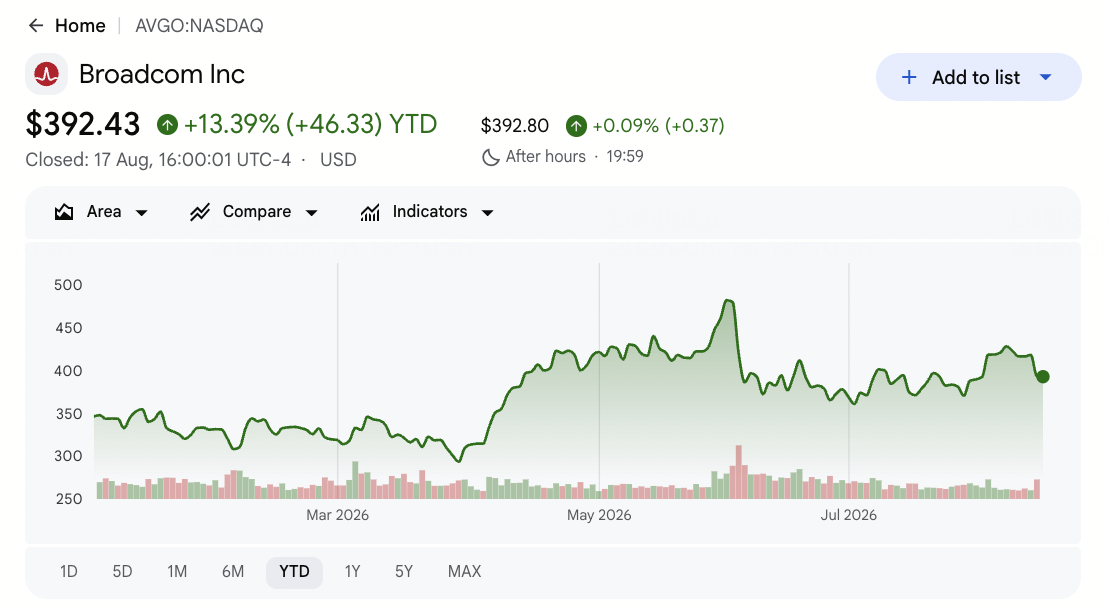
Task: Open the Add to list dropdown caret
Action: click(x=1046, y=77)
